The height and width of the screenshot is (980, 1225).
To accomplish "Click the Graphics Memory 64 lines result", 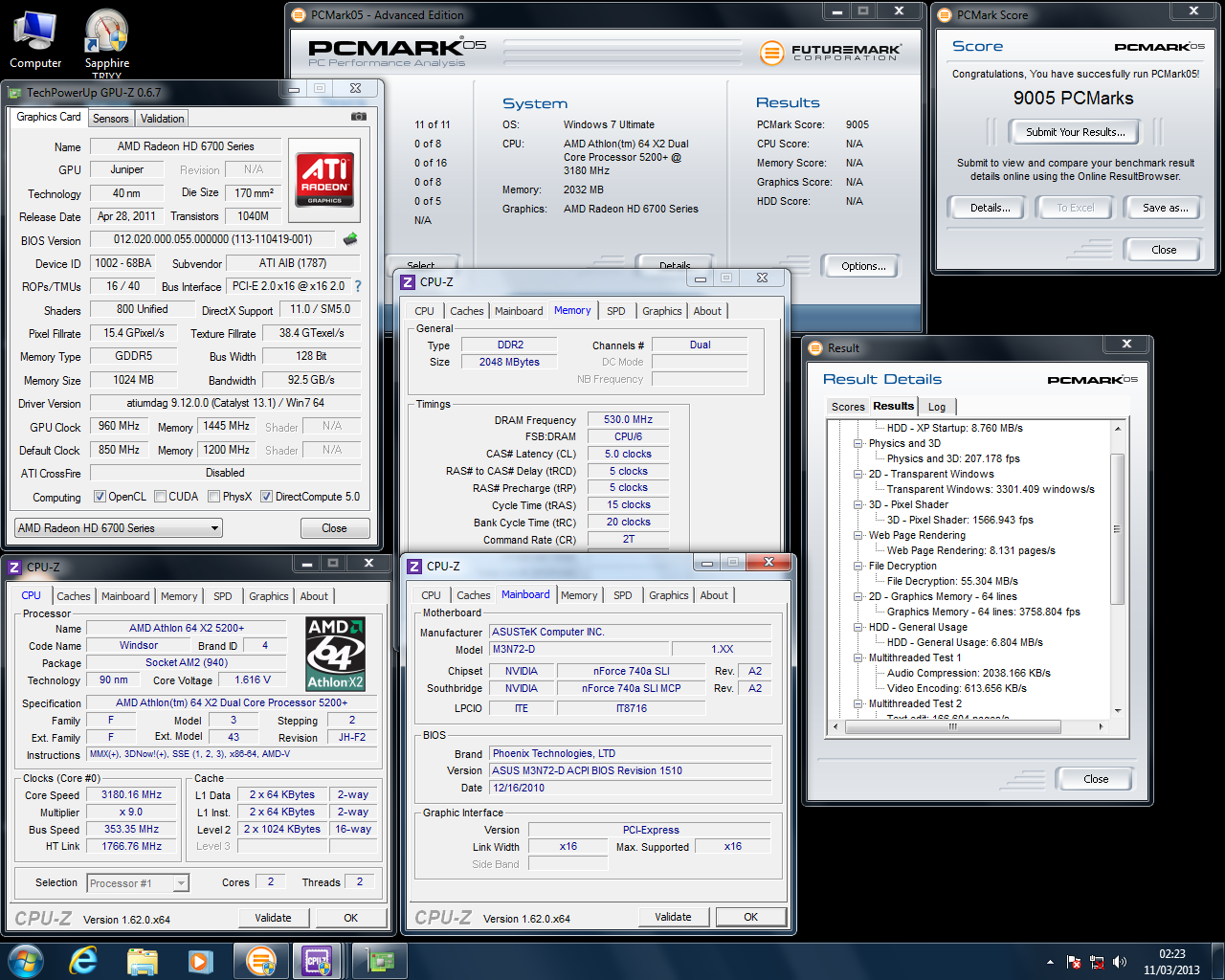I will (x=983, y=612).
